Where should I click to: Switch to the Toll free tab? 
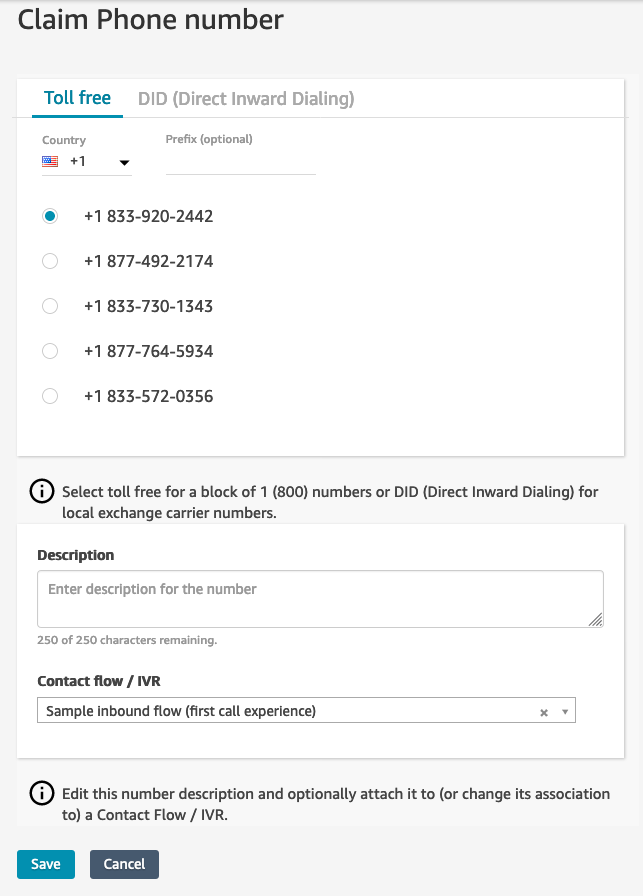coord(77,98)
